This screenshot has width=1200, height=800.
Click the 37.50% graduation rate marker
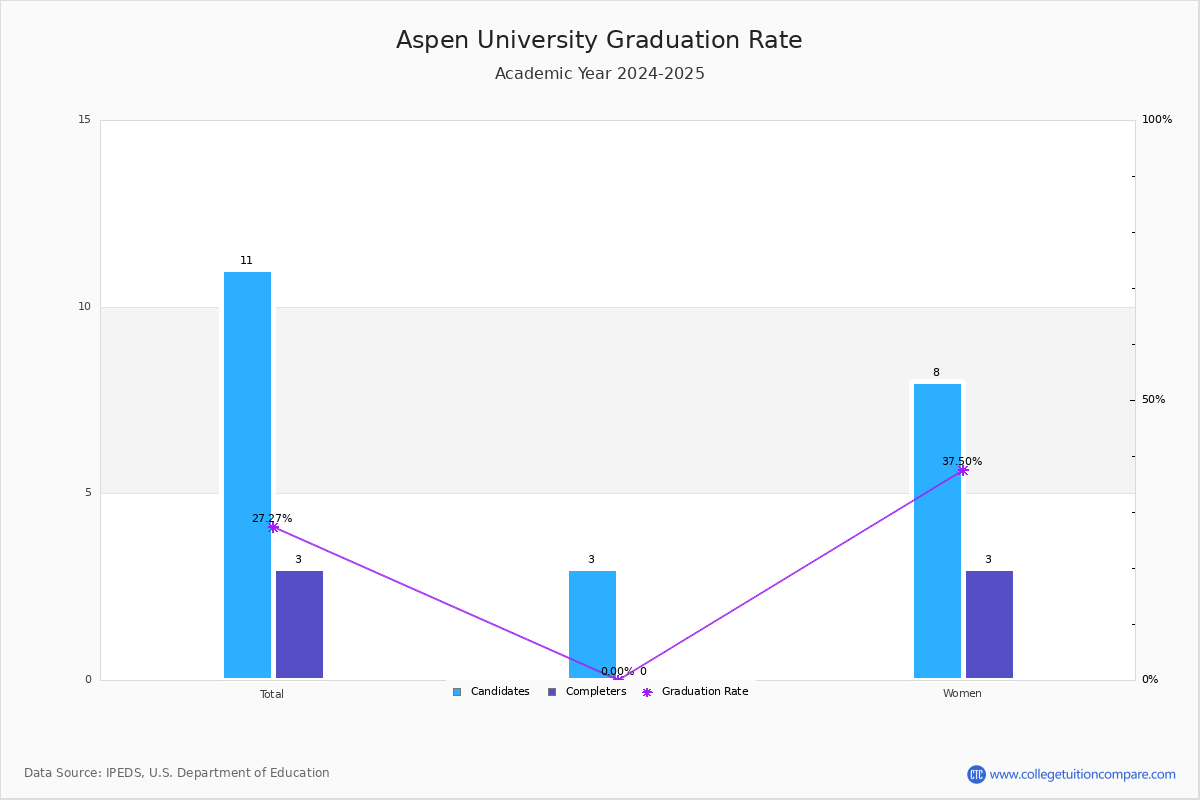[x=962, y=470]
